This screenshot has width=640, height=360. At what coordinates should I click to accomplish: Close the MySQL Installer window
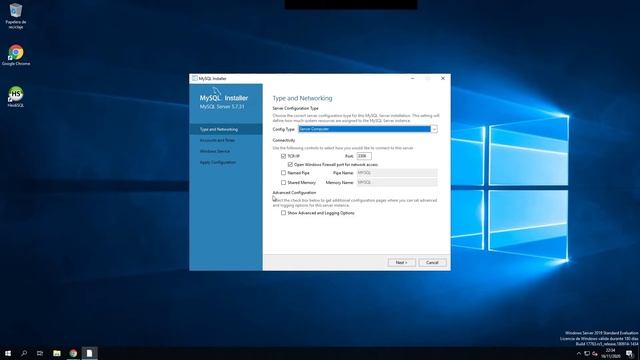click(443, 78)
